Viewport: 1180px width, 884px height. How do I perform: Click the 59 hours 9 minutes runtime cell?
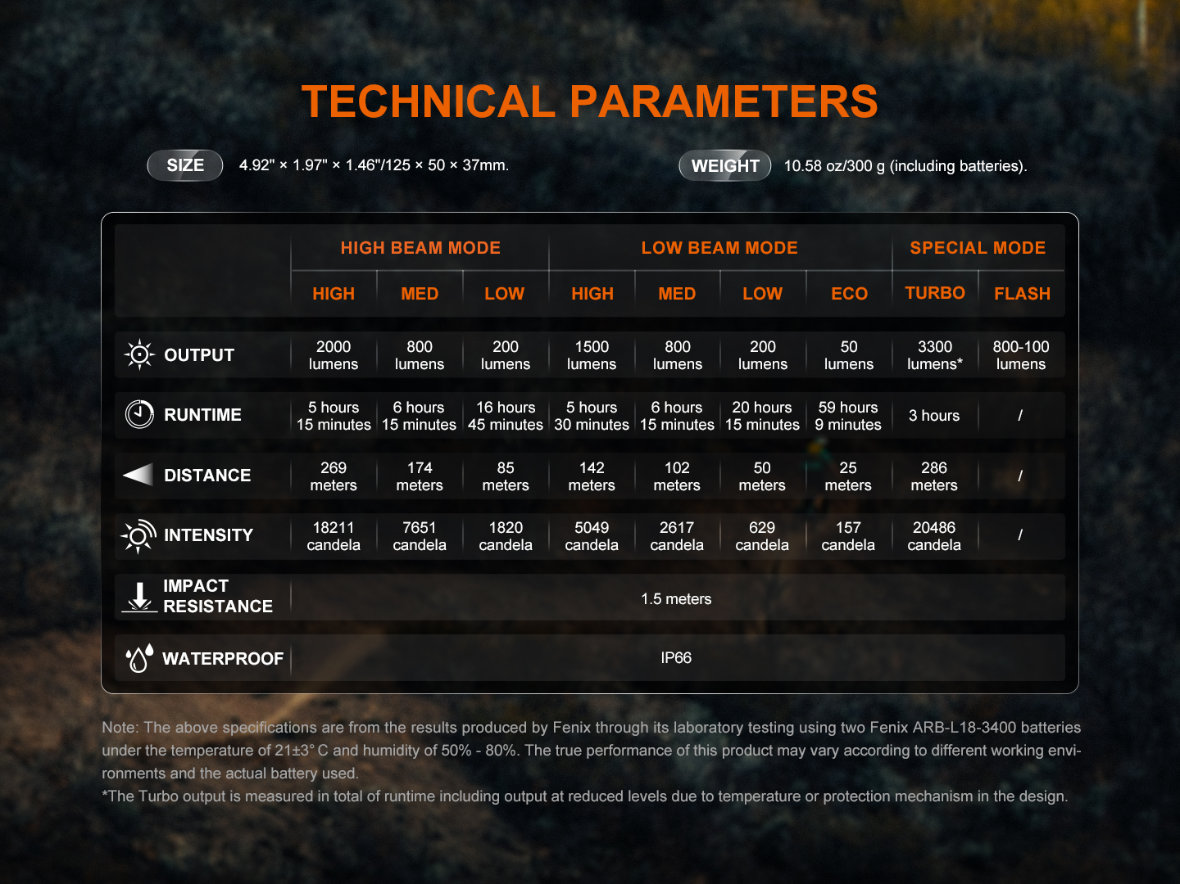click(848, 416)
